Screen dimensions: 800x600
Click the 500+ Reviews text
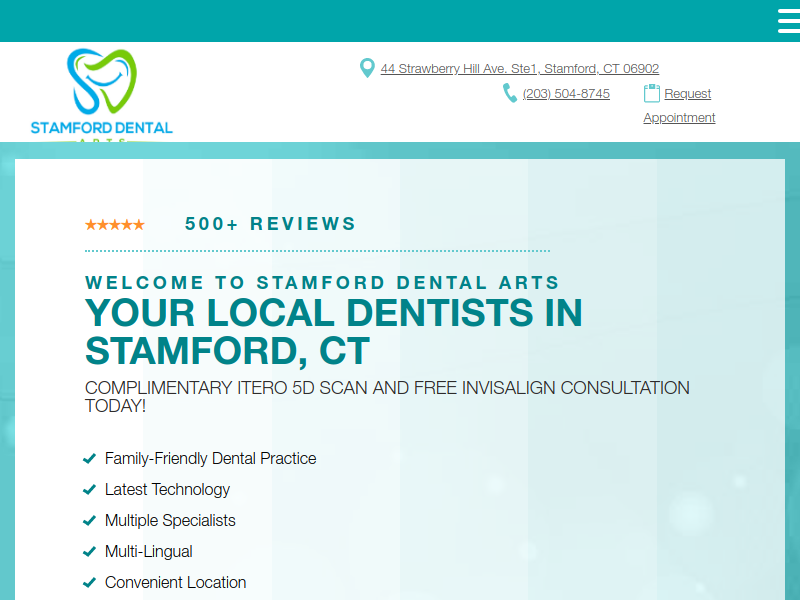270,223
